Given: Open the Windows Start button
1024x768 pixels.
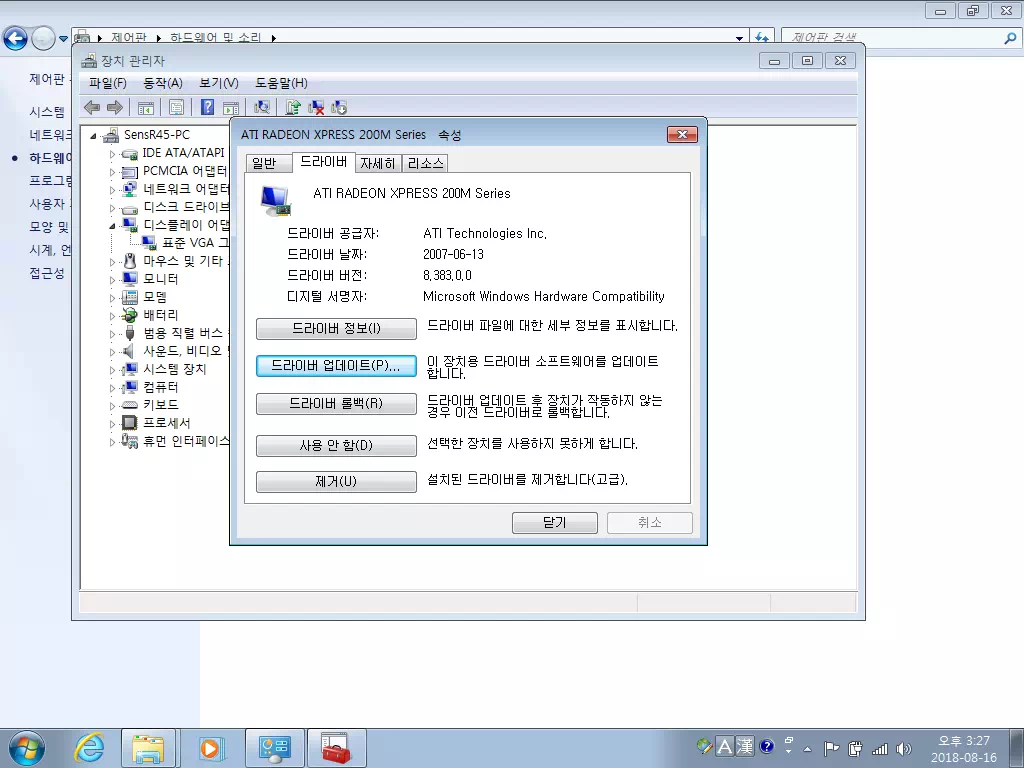Looking at the screenshot, I should coord(27,748).
